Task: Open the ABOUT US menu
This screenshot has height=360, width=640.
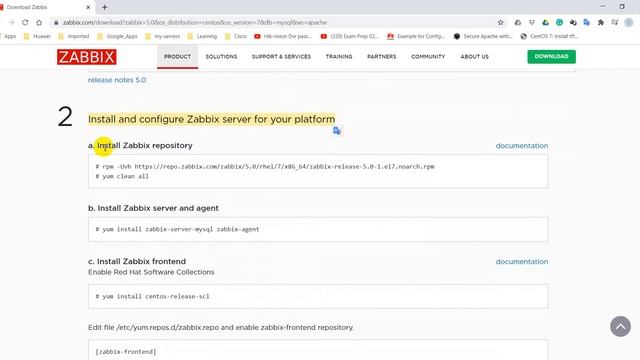Action: [474, 57]
